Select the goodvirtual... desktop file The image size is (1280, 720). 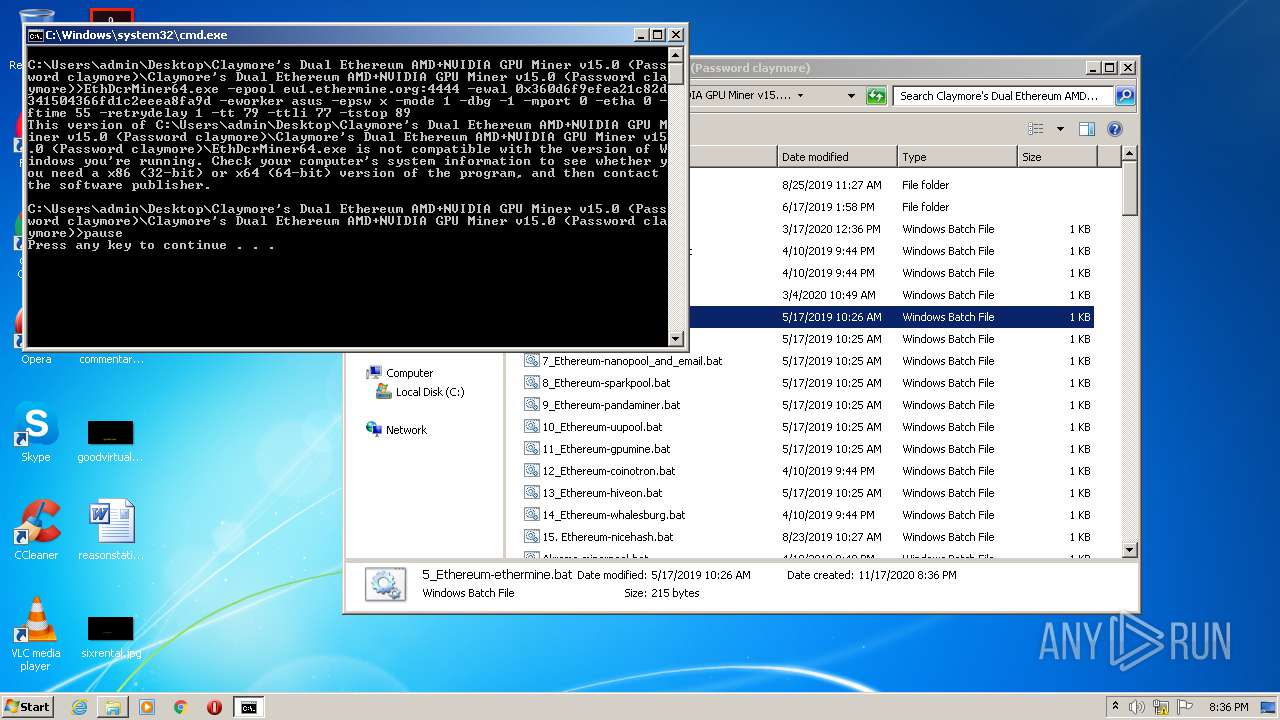[110, 441]
